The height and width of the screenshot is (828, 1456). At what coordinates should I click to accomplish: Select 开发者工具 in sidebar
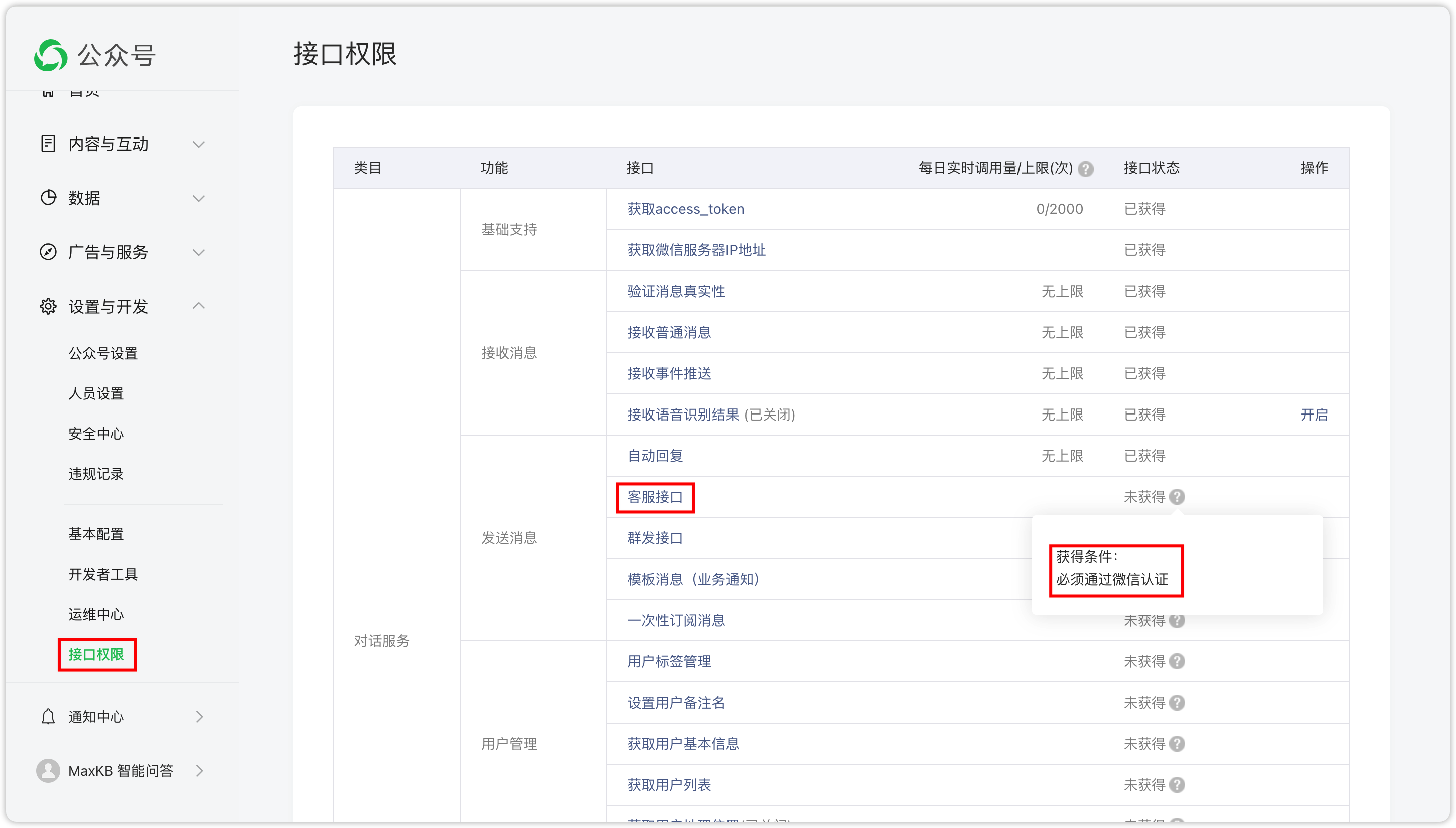(x=103, y=575)
